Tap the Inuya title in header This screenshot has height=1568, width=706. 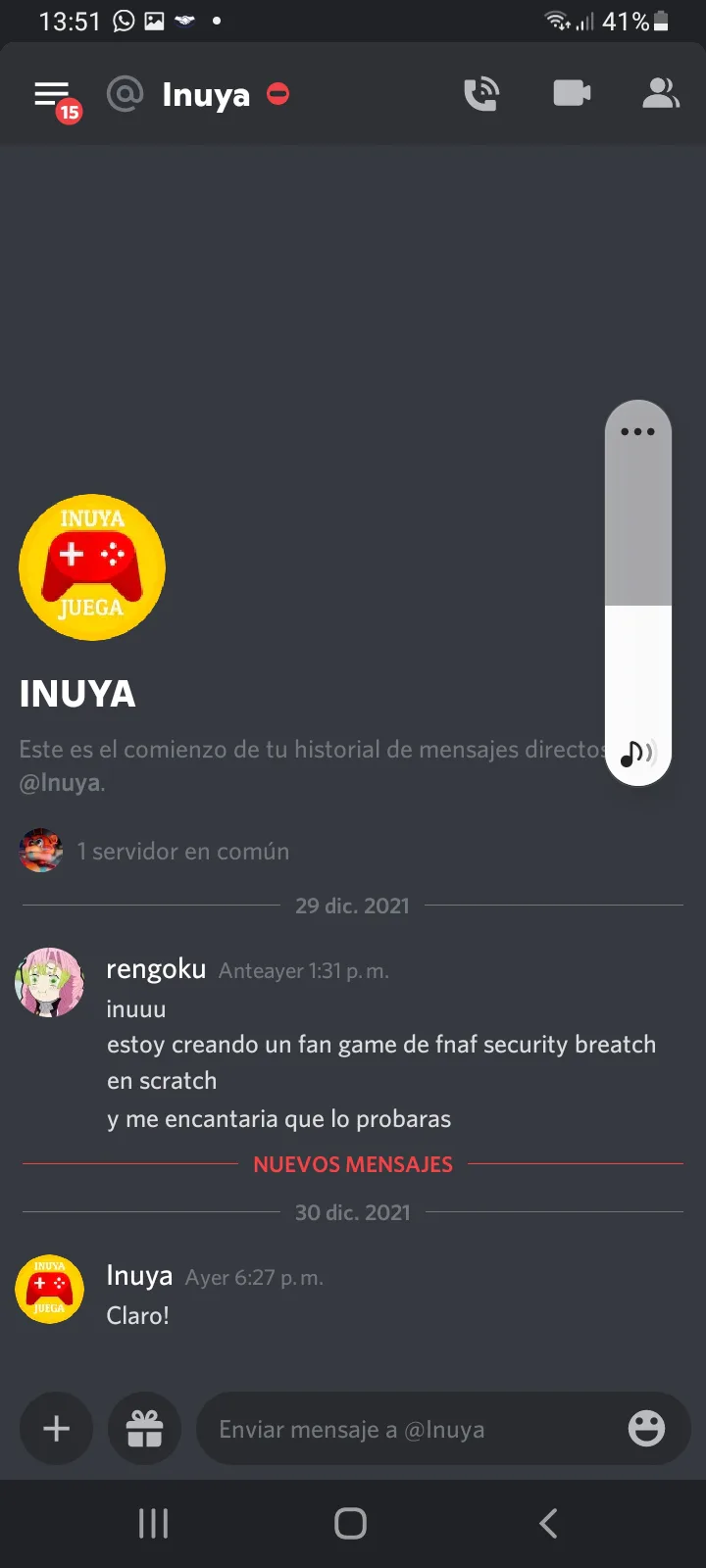206,95
